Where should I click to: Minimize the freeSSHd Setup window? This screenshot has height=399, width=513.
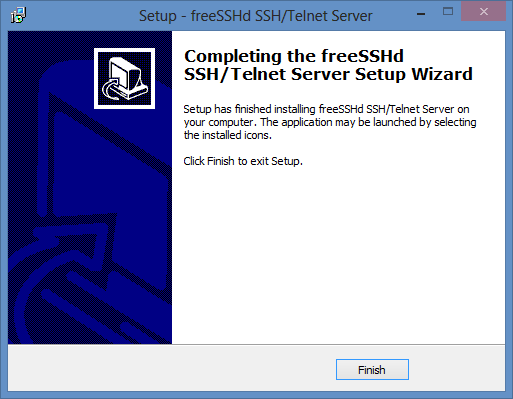click(421, 14)
